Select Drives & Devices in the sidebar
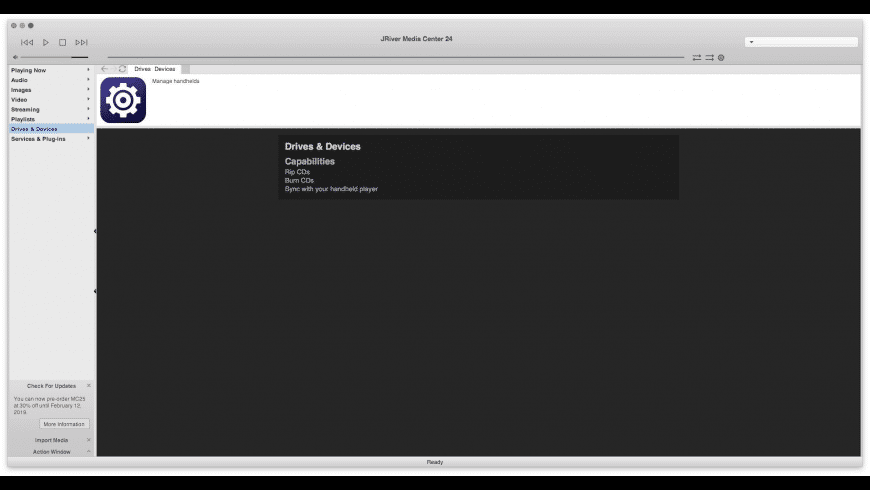 point(52,129)
